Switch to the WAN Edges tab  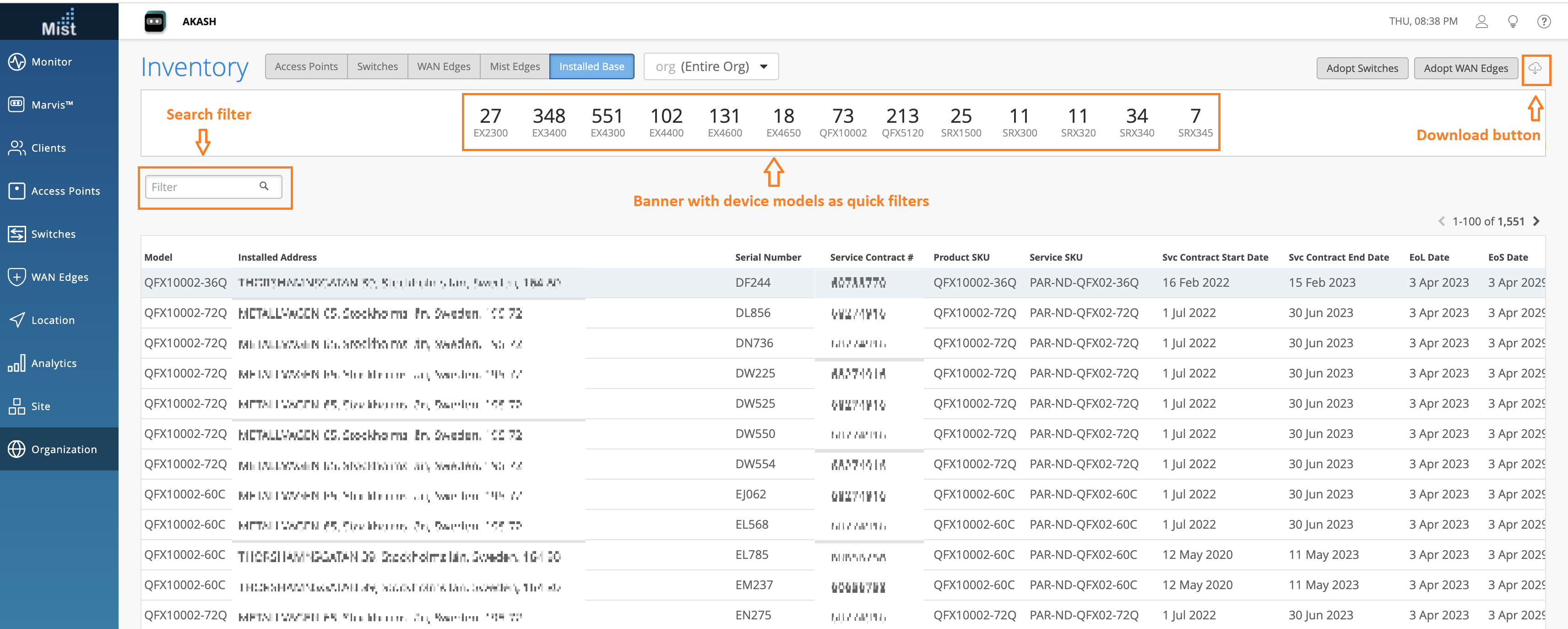pos(443,66)
